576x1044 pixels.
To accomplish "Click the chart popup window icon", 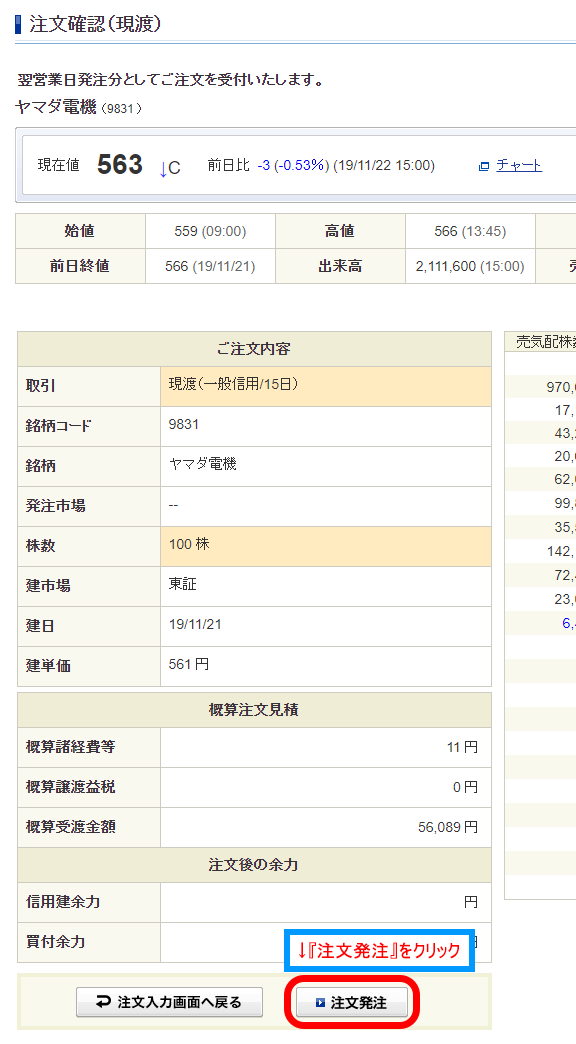I will click(484, 166).
